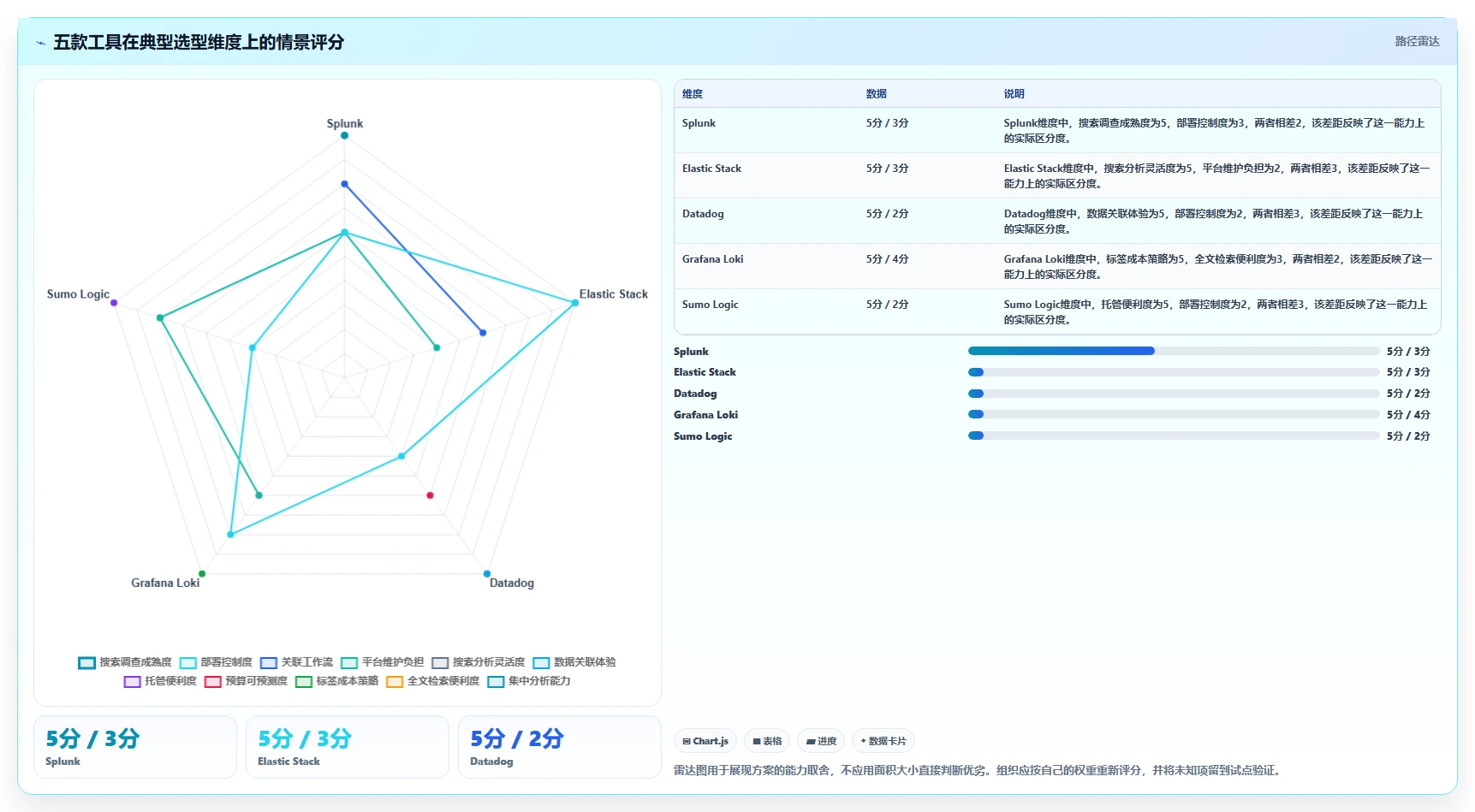The image size is (1475, 812).
Task: Toggle the 关联工作流 legend series
Action: click(297, 662)
